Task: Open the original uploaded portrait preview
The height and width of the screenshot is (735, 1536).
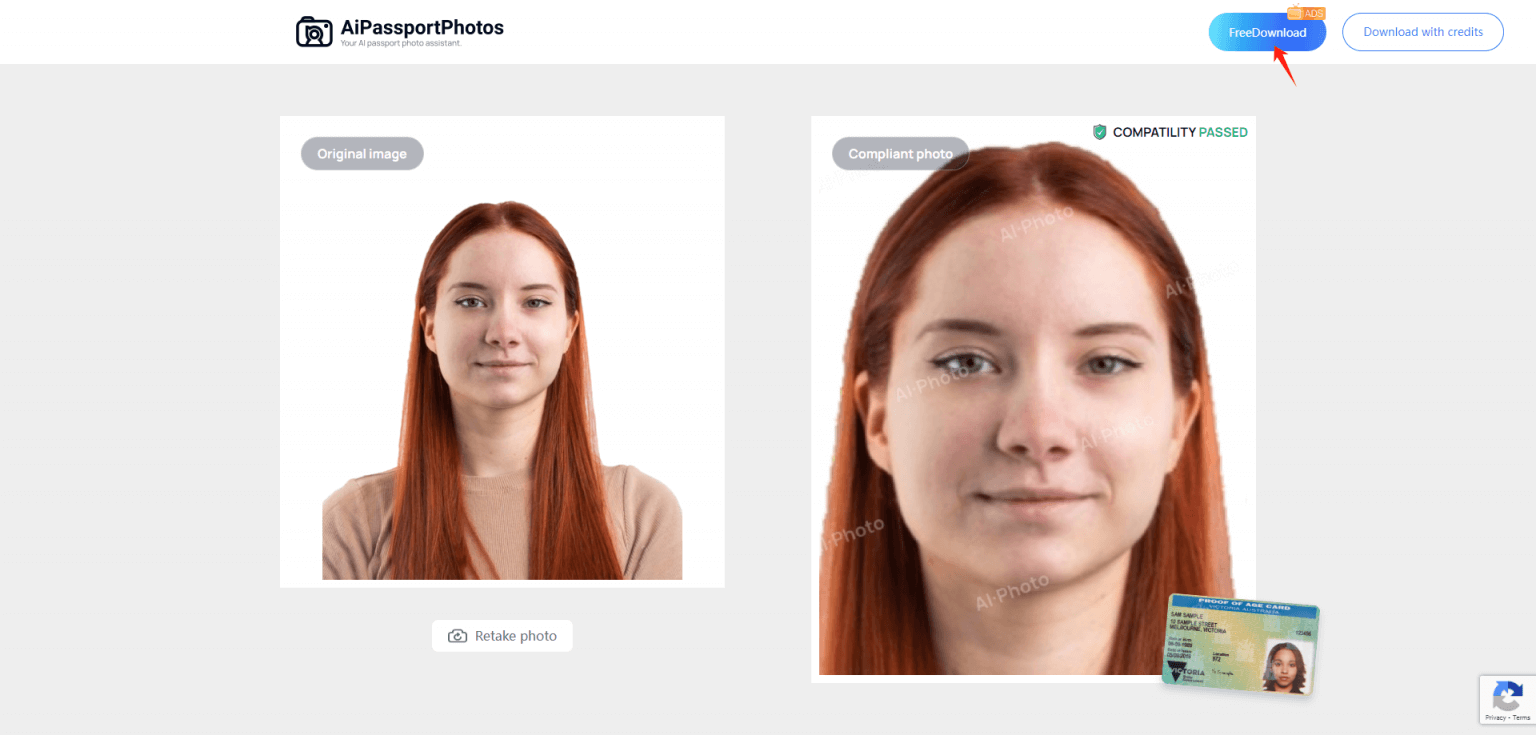Action: 502,390
